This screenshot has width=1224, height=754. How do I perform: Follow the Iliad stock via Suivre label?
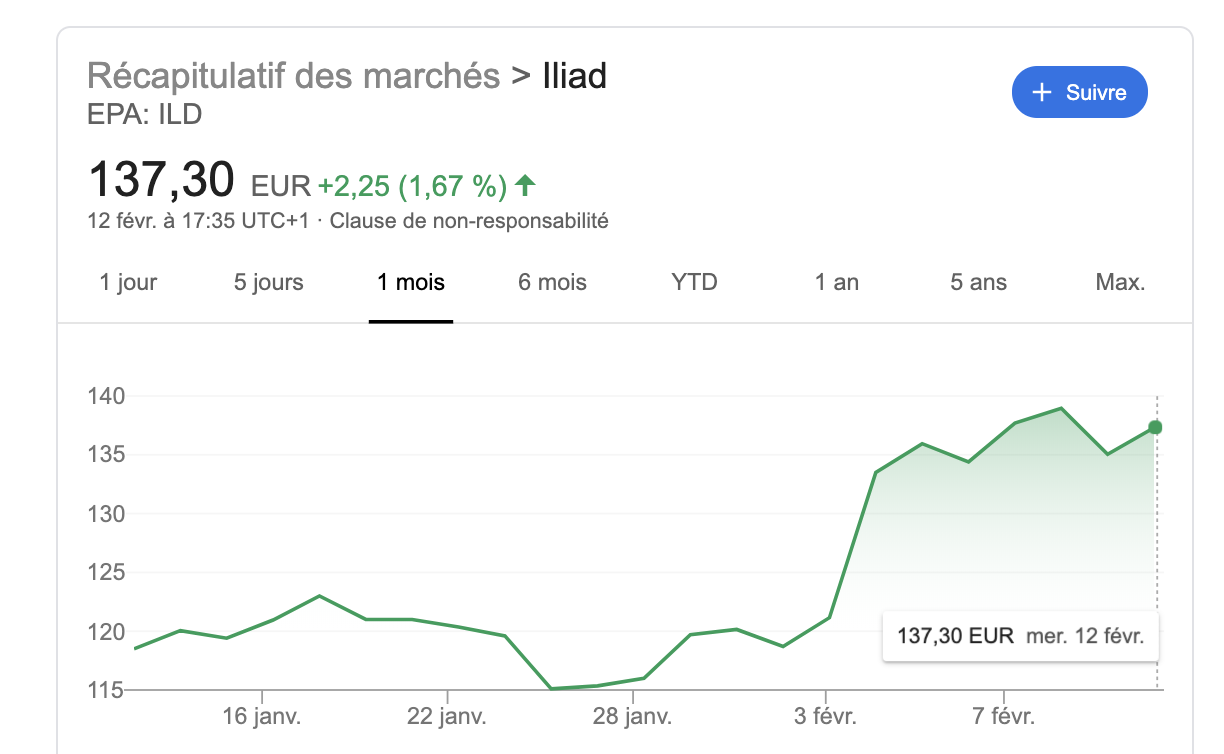[x=1096, y=93]
